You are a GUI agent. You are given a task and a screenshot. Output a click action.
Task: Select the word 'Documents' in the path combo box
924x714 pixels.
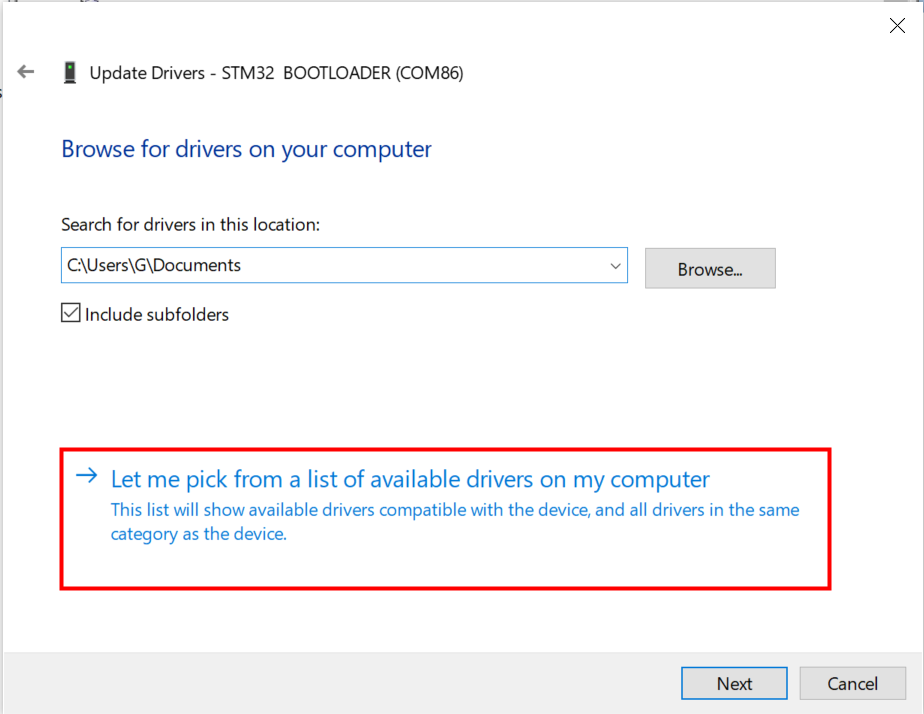tap(197, 265)
